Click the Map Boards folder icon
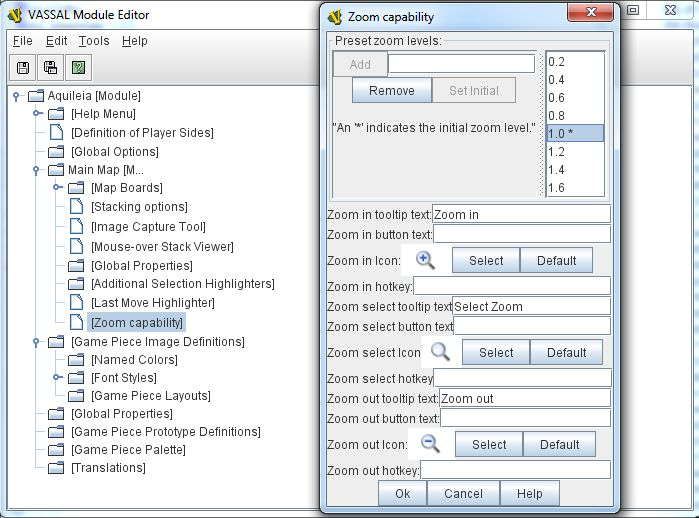 pyautogui.click(x=76, y=188)
